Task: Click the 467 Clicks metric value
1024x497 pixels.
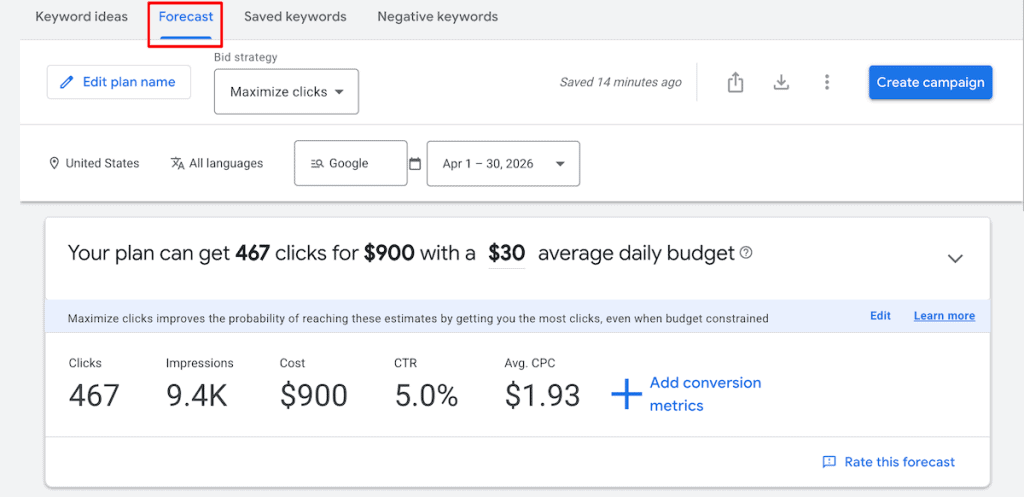Action: coord(94,395)
